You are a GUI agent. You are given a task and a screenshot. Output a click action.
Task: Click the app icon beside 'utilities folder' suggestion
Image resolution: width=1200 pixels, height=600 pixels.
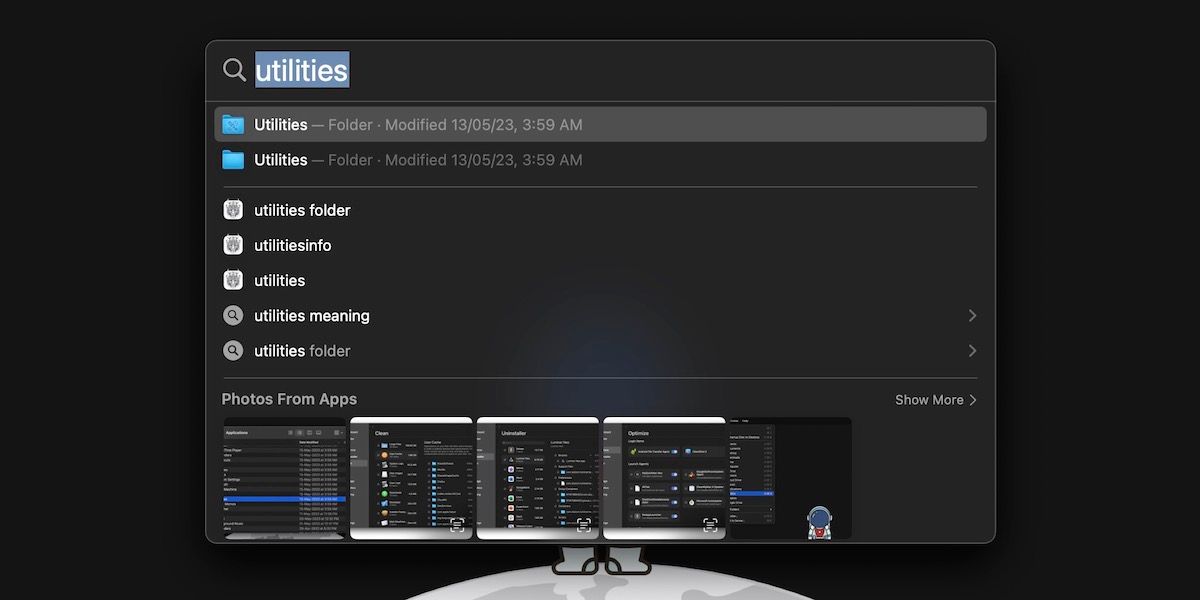(232, 210)
